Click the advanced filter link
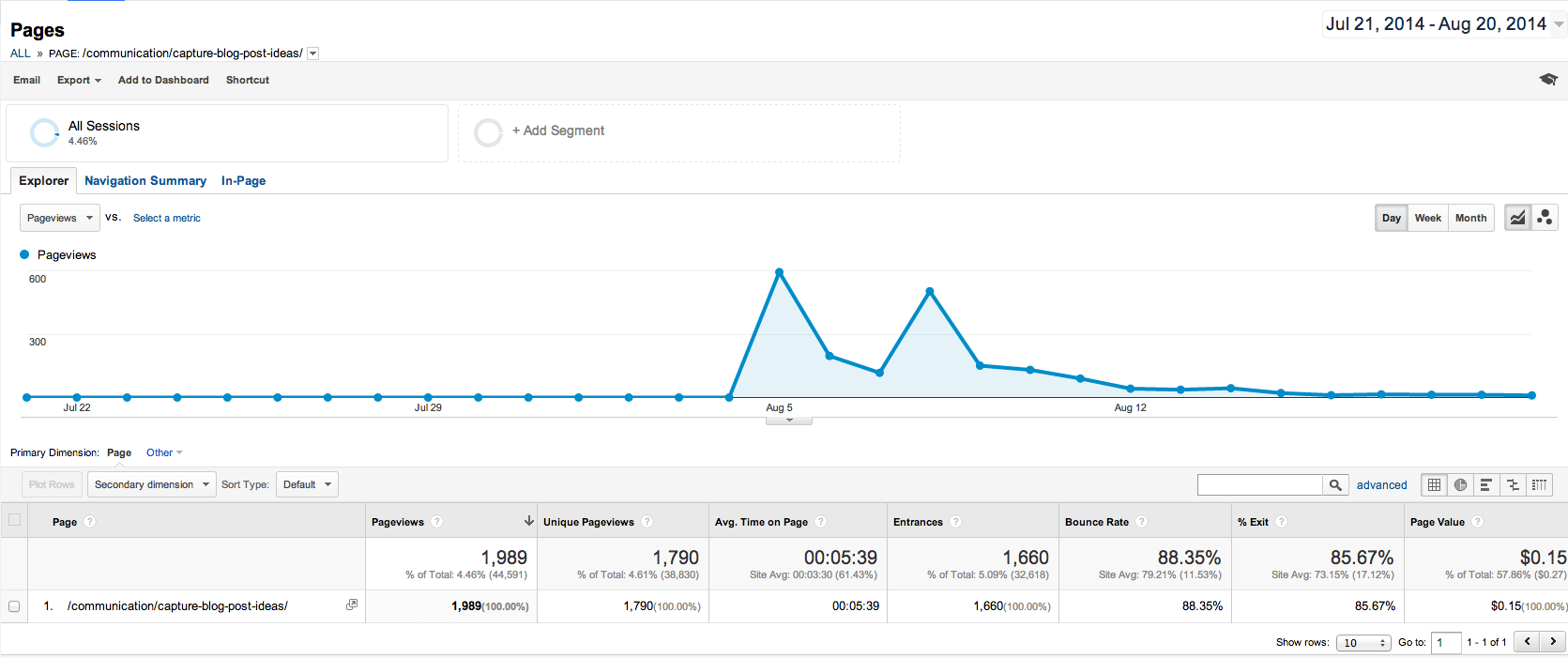The image size is (1568, 658). click(1381, 485)
